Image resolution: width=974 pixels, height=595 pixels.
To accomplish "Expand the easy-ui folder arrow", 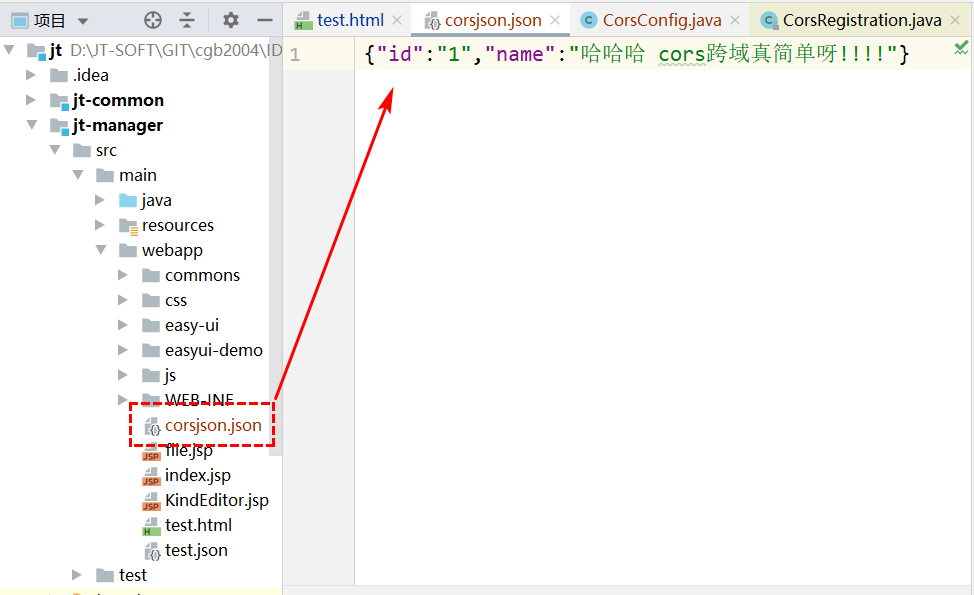I will click(122, 325).
